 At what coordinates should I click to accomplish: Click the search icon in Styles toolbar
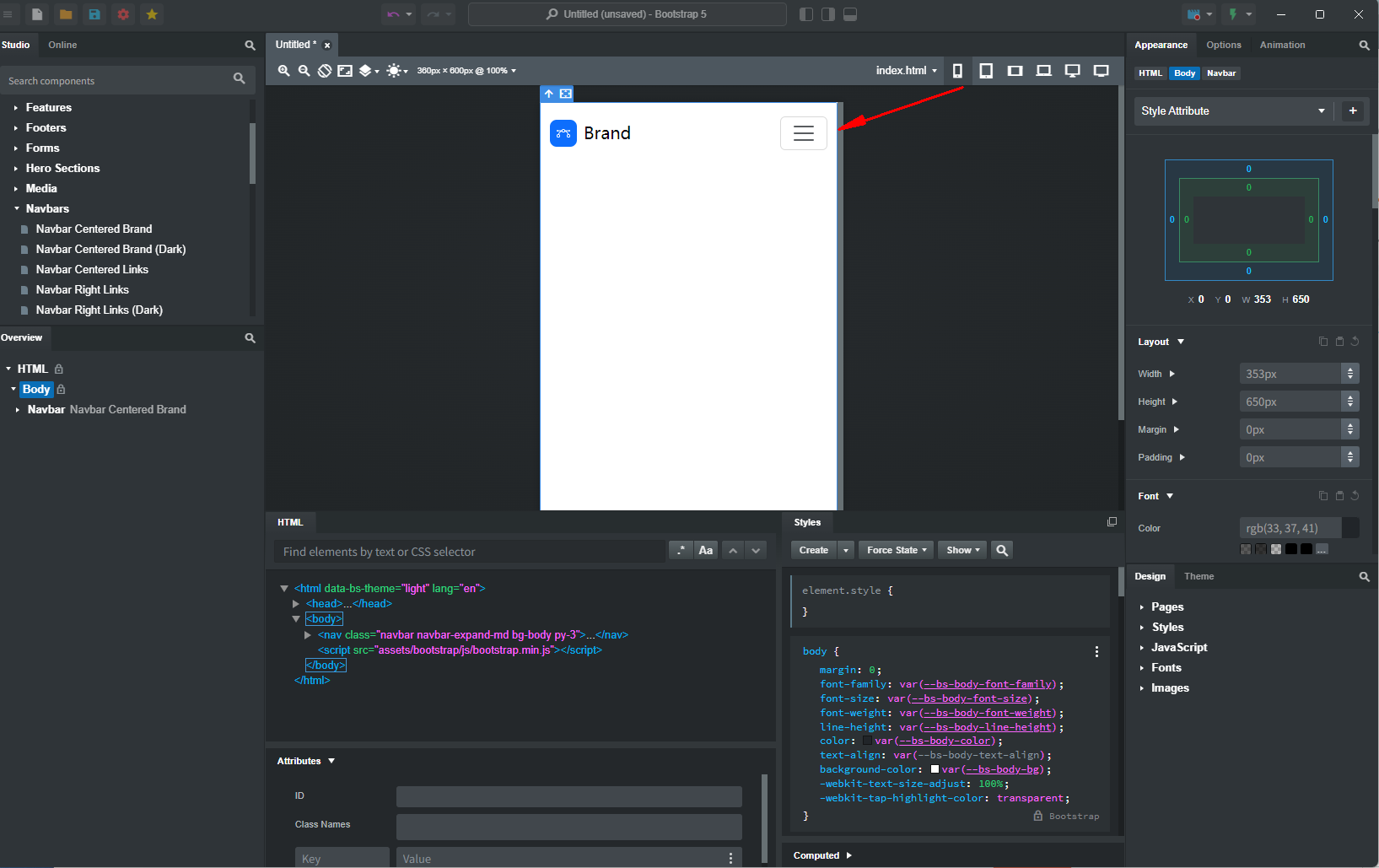click(x=1002, y=550)
